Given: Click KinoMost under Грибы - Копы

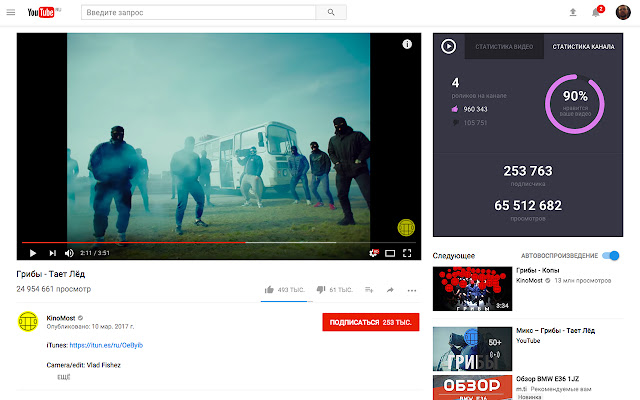Looking at the screenshot, I should click(529, 280).
